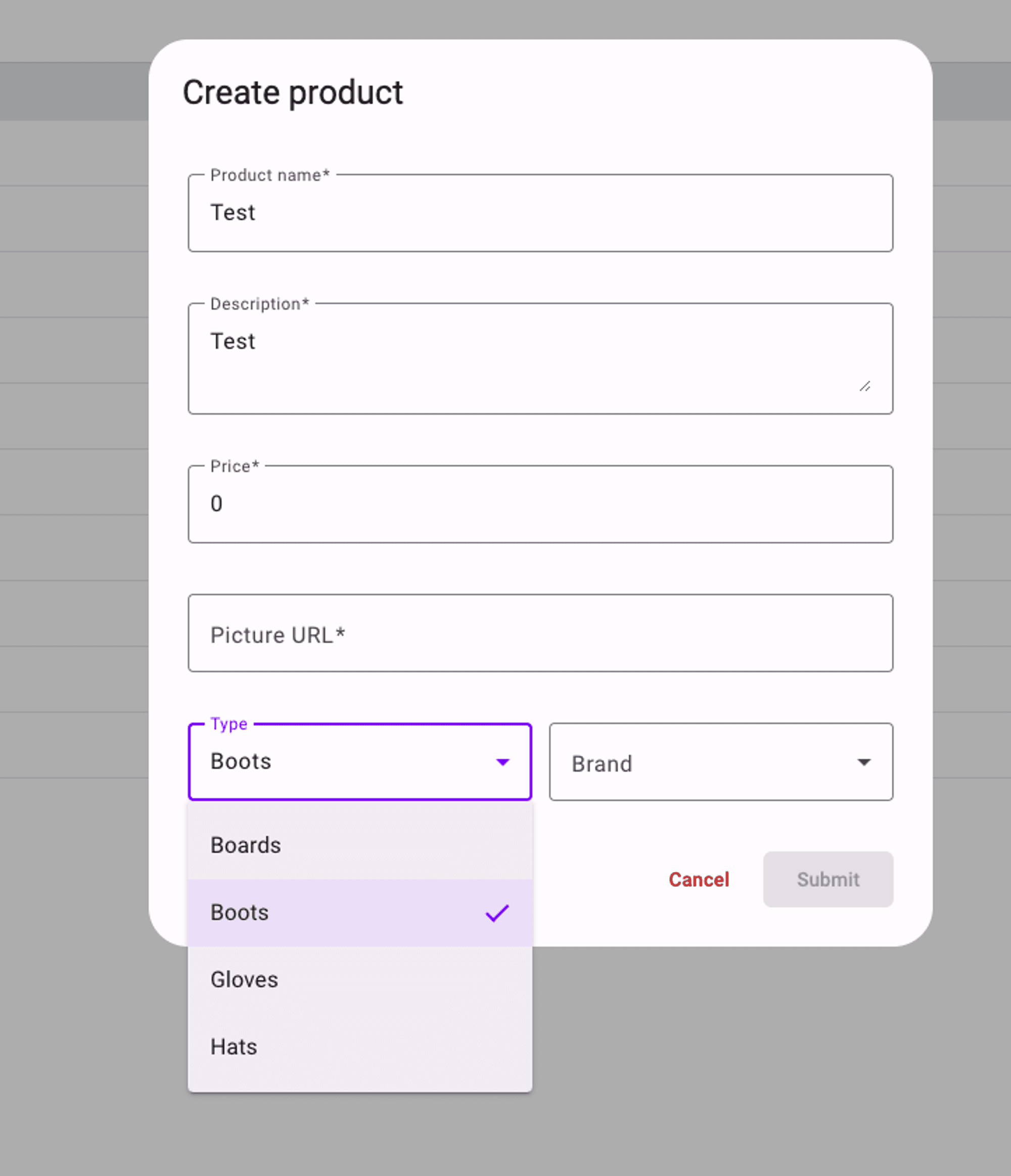Pick Hats from the Type options
Image resolution: width=1011 pixels, height=1176 pixels.
click(x=359, y=1047)
